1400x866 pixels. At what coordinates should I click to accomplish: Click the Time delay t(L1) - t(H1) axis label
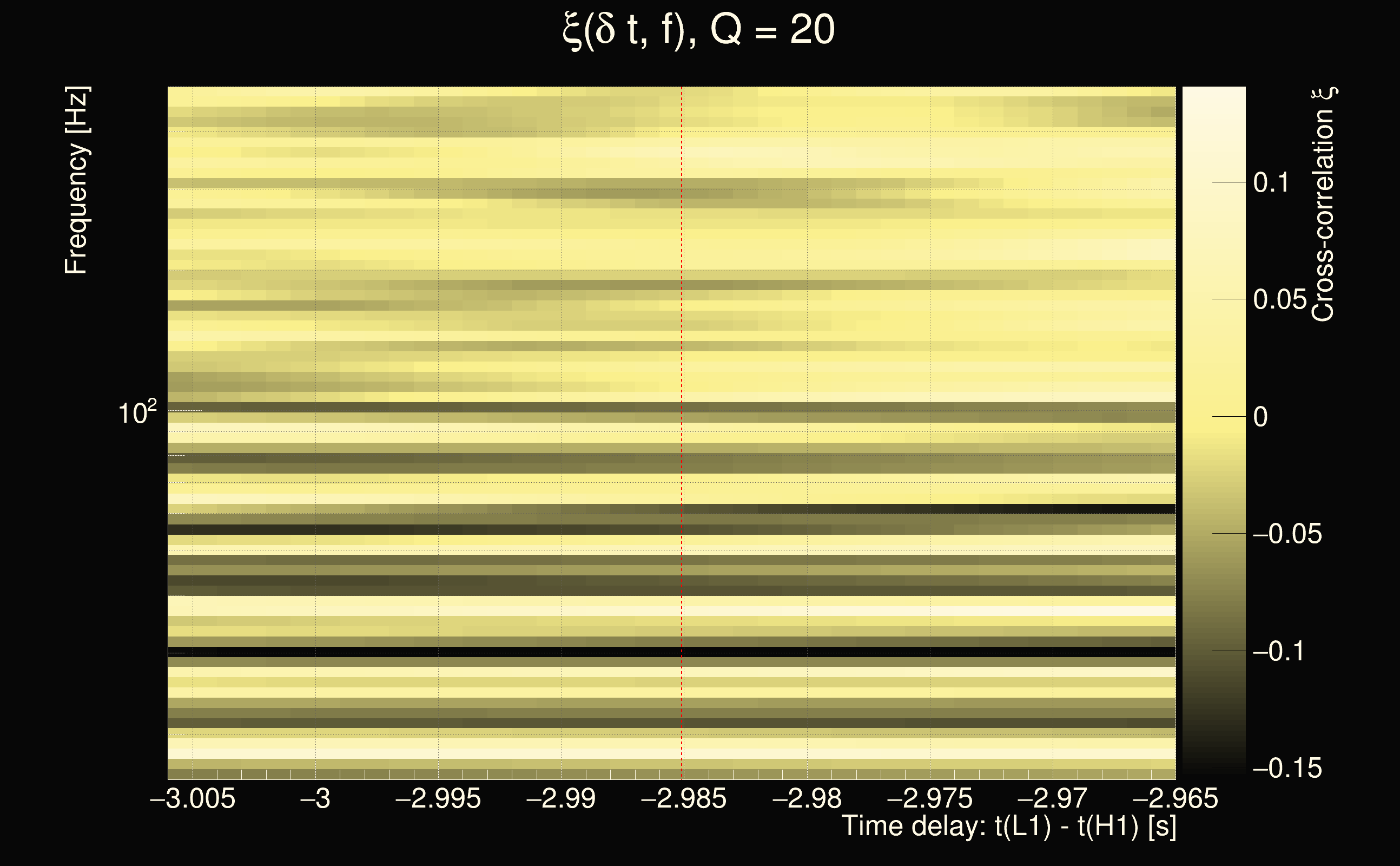(x=1008, y=826)
